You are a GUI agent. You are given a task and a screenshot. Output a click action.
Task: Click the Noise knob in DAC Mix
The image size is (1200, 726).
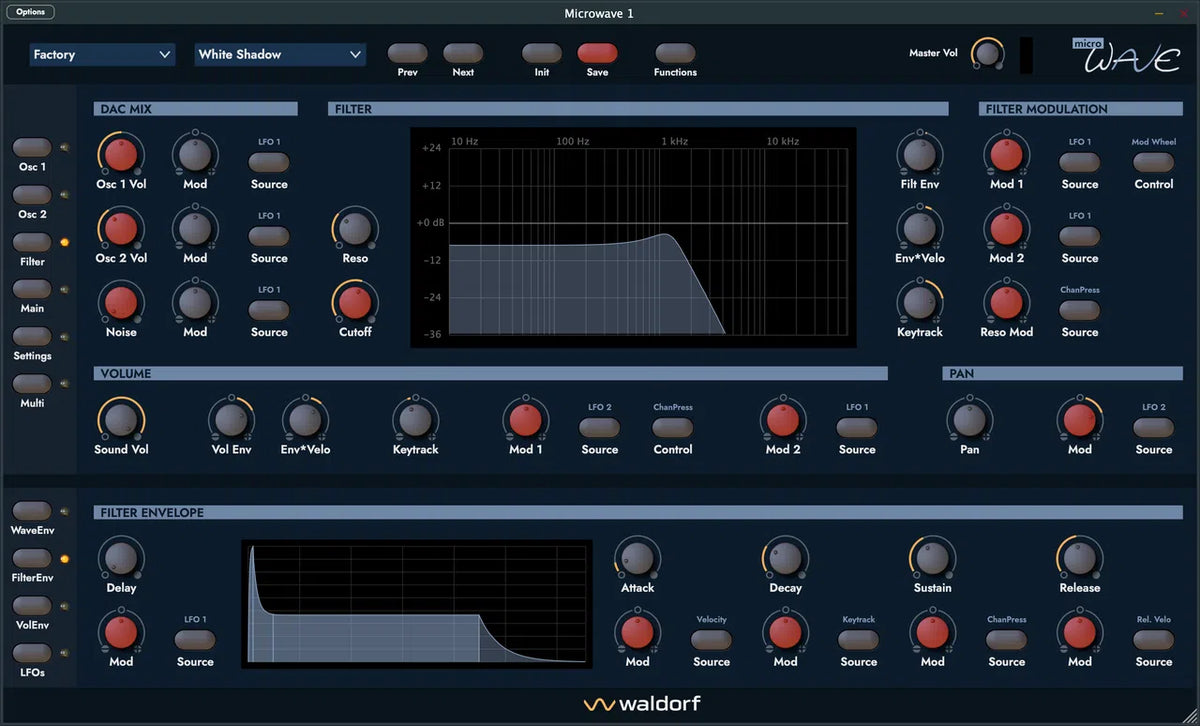point(120,302)
